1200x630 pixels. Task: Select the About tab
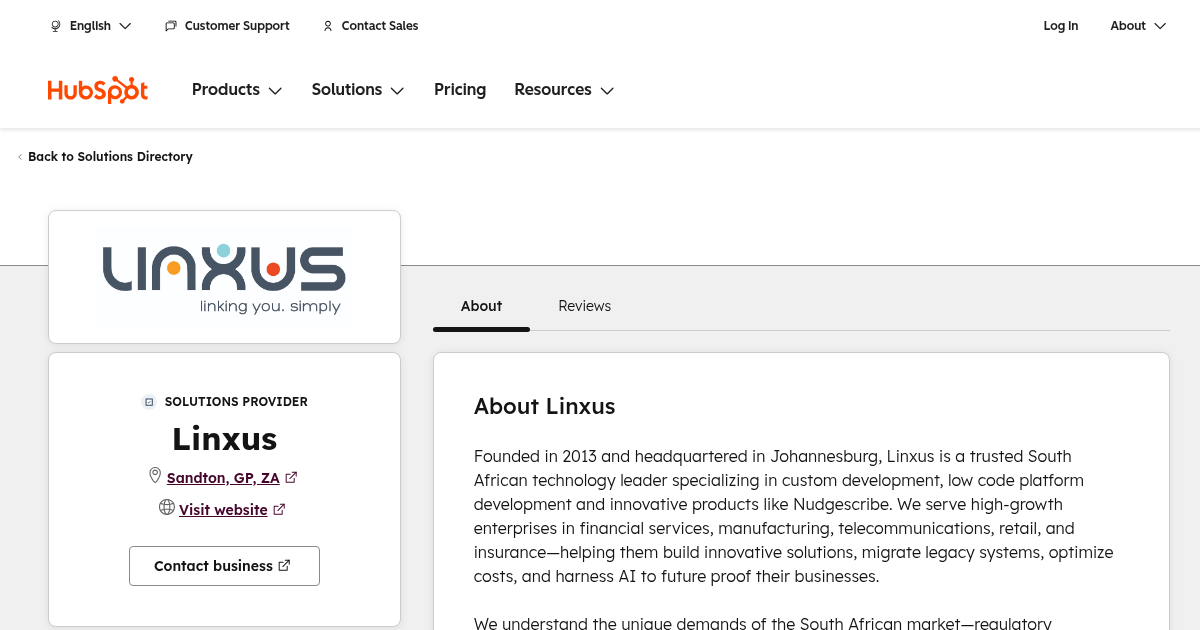pos(481,306)
